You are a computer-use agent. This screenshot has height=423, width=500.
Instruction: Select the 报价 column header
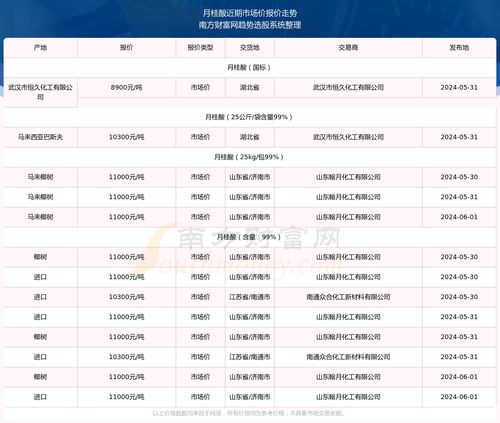126,48
